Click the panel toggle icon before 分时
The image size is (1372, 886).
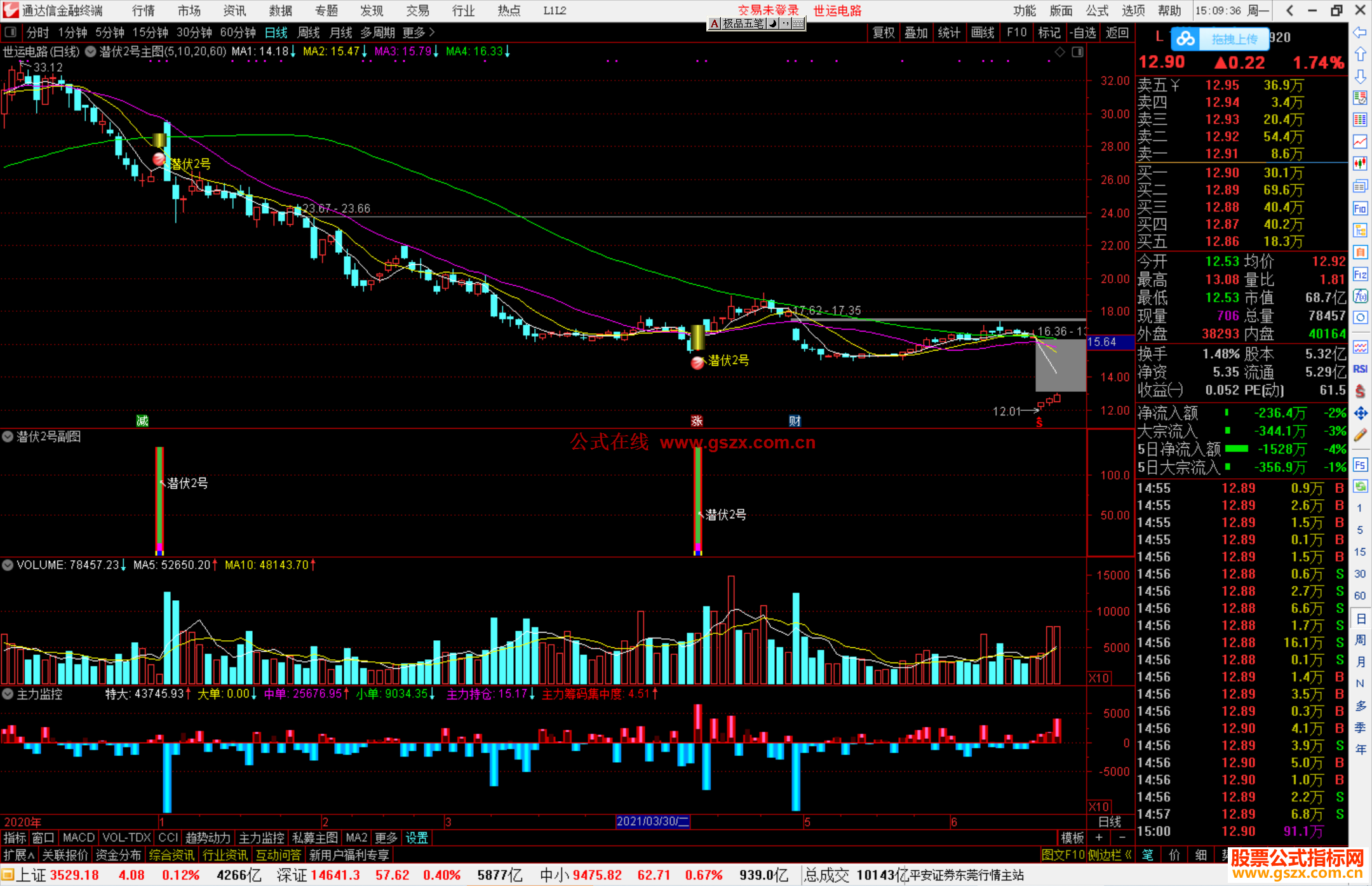(x=10, y=32)
